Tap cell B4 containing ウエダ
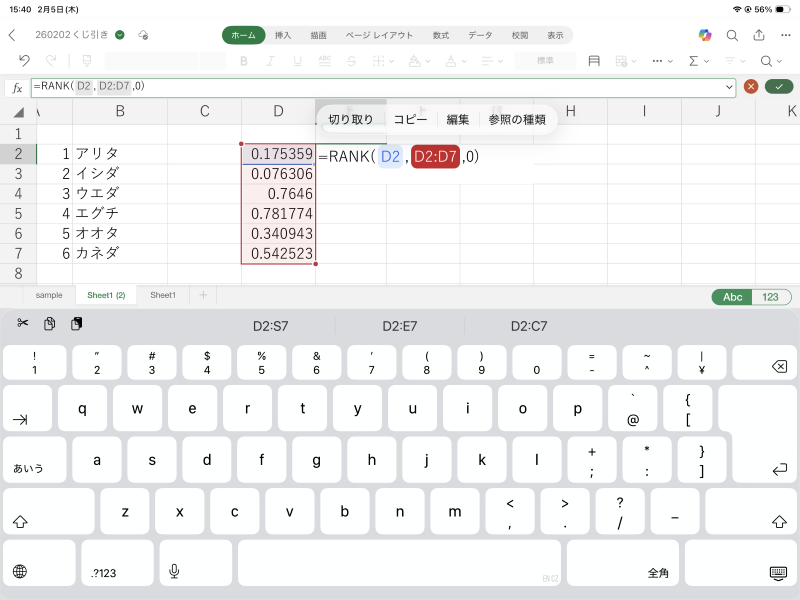Viewport: 800px width, 600px height. click(119, 193)
